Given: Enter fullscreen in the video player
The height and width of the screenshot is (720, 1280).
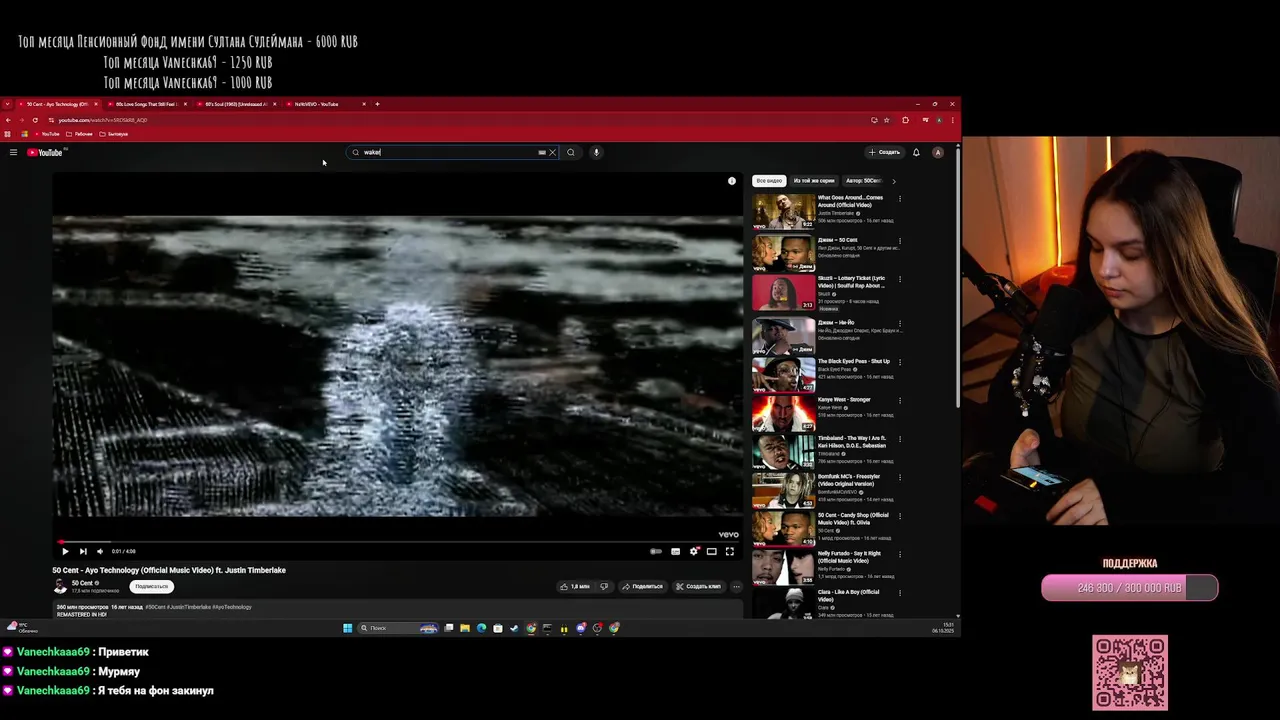Looking at the screenshot, I should (x=730, y=551).
